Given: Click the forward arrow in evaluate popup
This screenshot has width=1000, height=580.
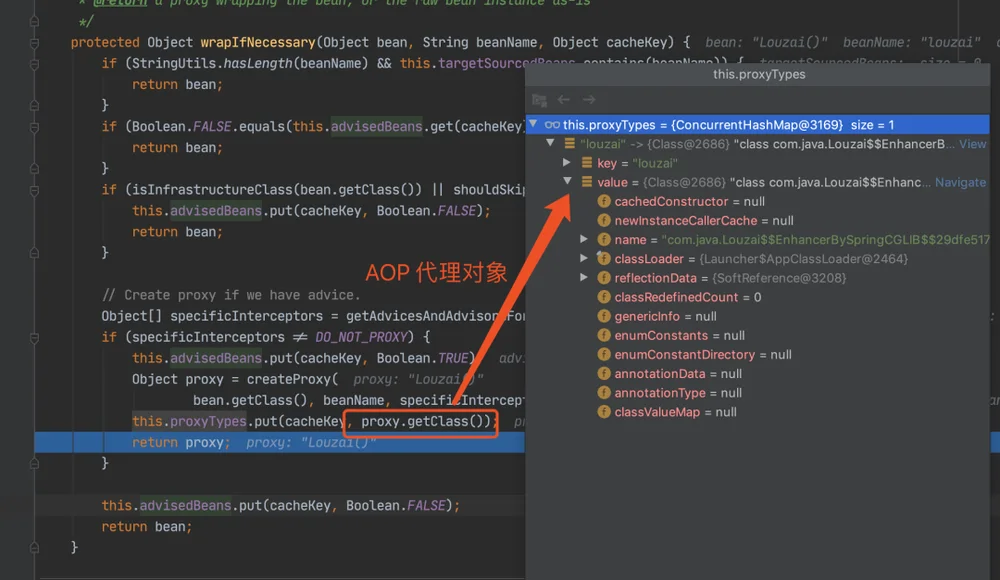Looking at the screenshot, I should [x=589, y=100].
